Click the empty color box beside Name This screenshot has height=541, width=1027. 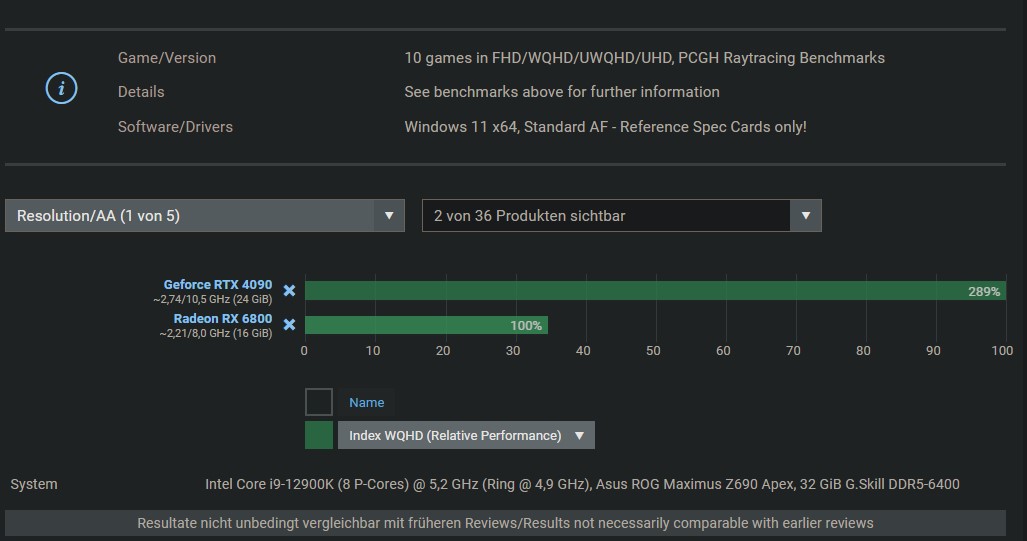319,402
